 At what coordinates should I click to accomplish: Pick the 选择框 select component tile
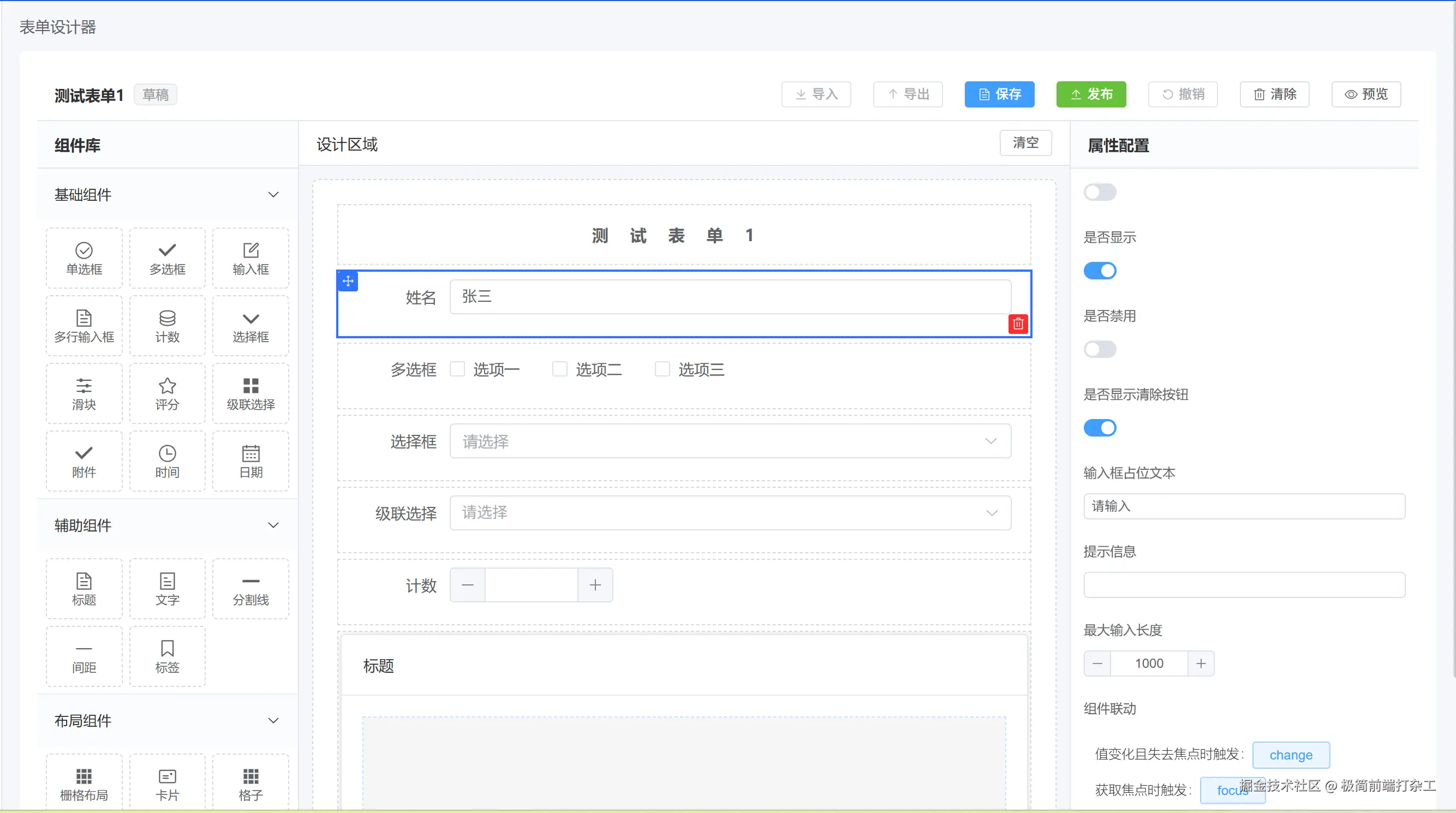click(x=250, y=326)
